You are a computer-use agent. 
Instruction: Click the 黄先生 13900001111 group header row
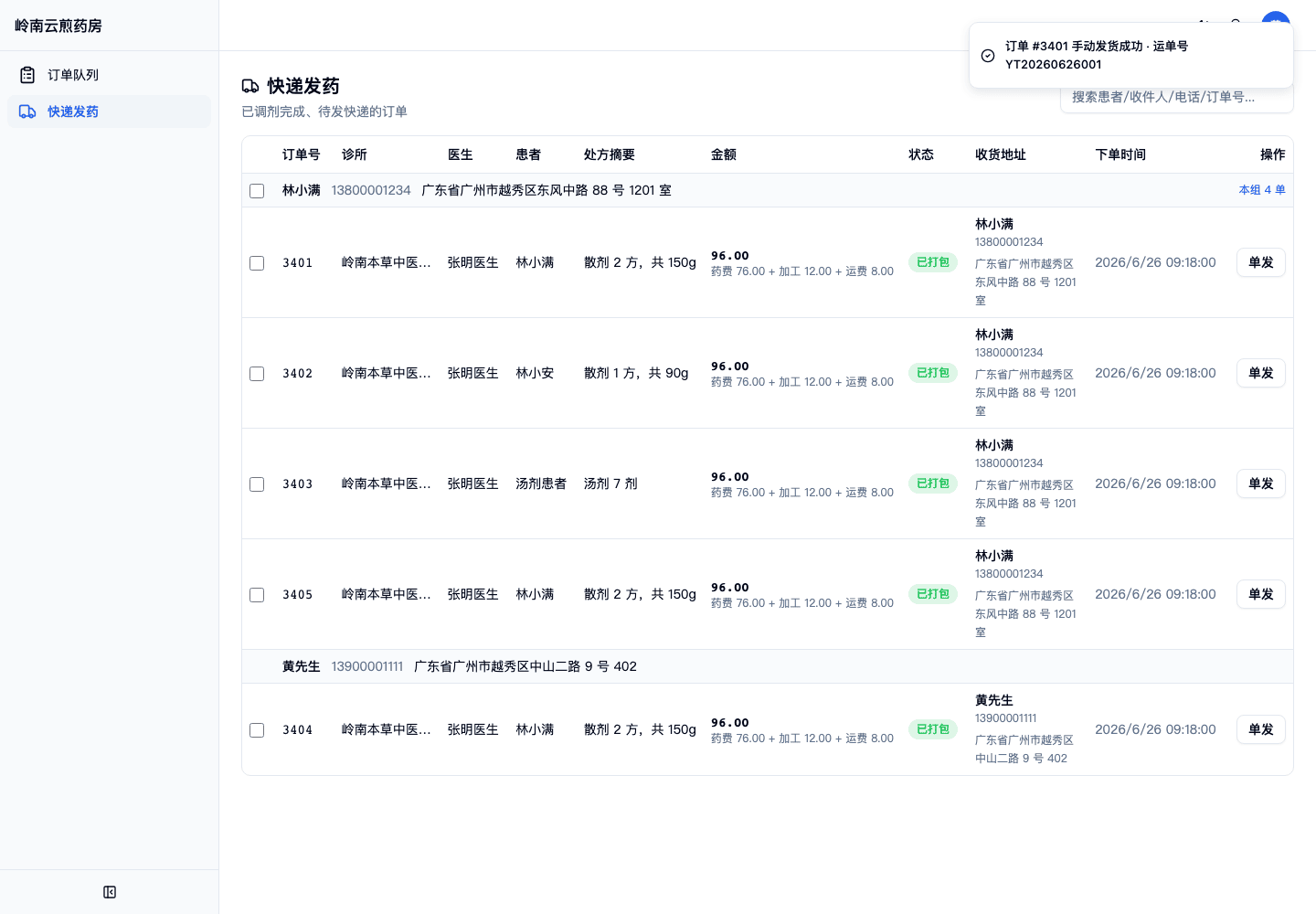[x=768, y=666]
